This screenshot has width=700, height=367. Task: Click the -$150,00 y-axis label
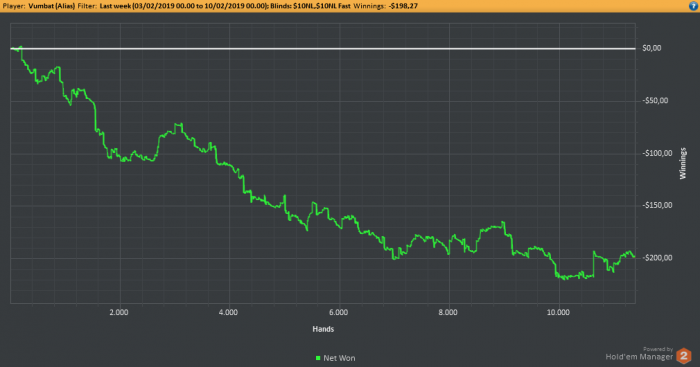tap(657, 205)
